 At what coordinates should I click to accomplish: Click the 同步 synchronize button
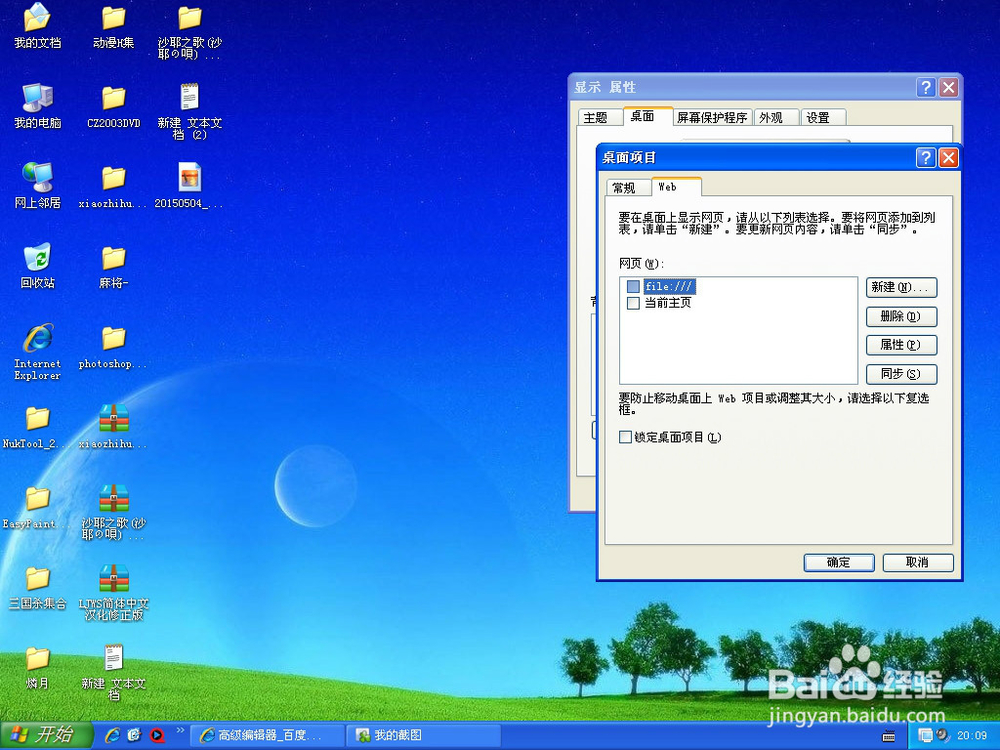900,373
